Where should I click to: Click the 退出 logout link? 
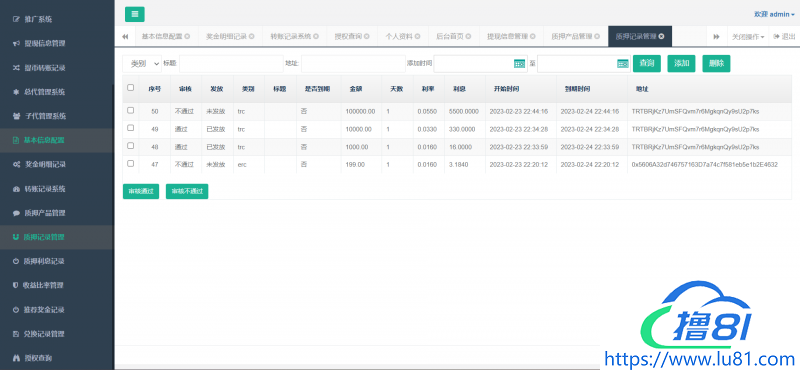pos(785,37)
